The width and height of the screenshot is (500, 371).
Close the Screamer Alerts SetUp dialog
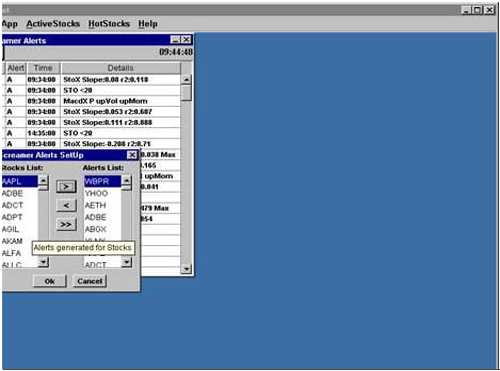(132, 155)
